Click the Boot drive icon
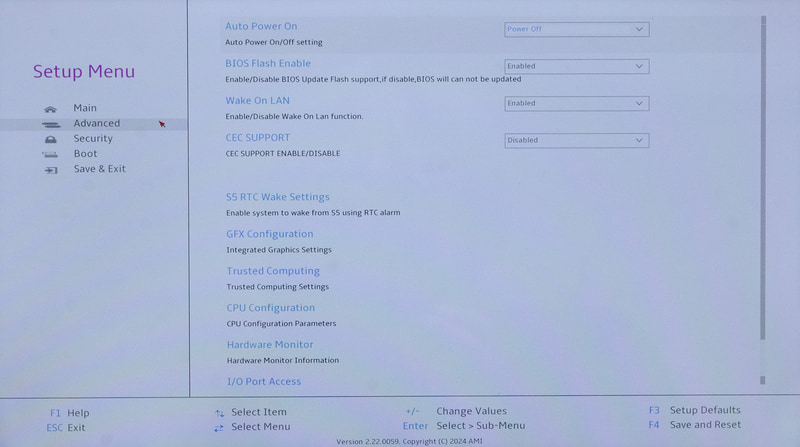Viewport: 800px width, 447px height. point(50,155)
